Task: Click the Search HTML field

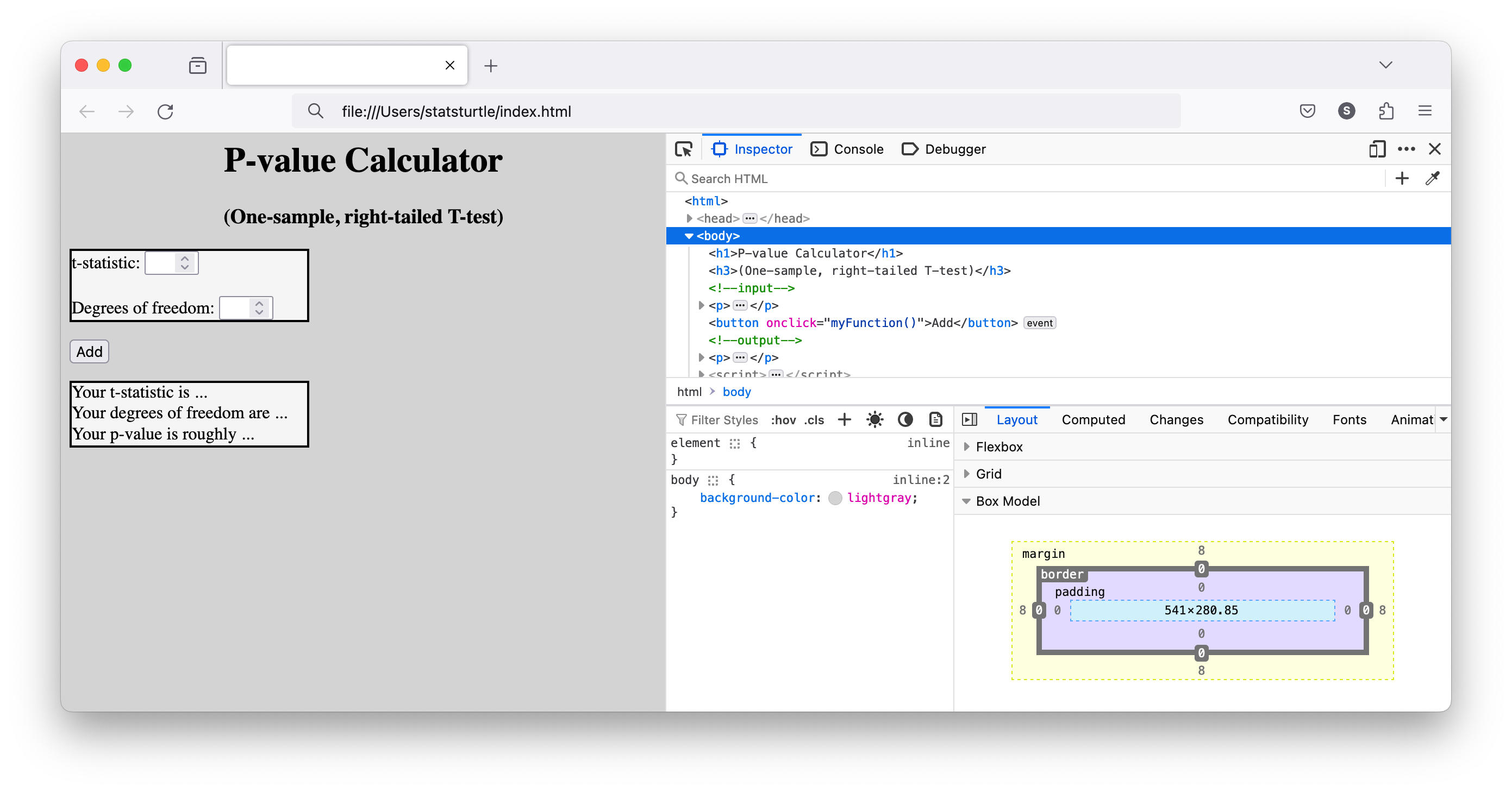Action: [x=1027, y=178]
